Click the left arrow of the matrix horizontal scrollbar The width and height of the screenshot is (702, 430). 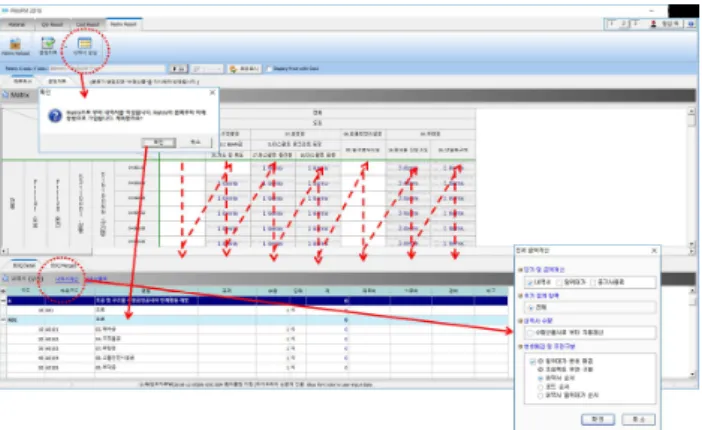click(x=4, y=251)
